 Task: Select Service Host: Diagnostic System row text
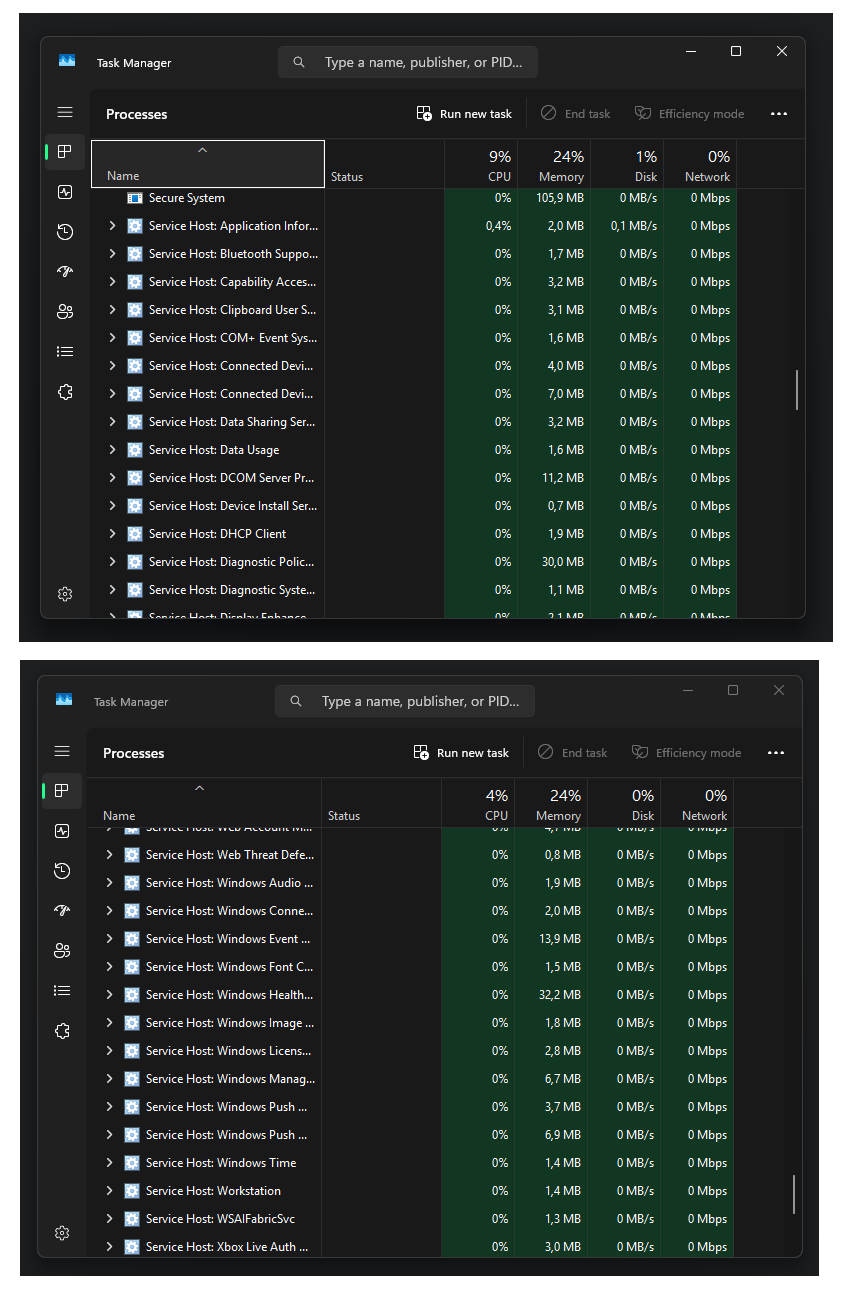(233, 590)
